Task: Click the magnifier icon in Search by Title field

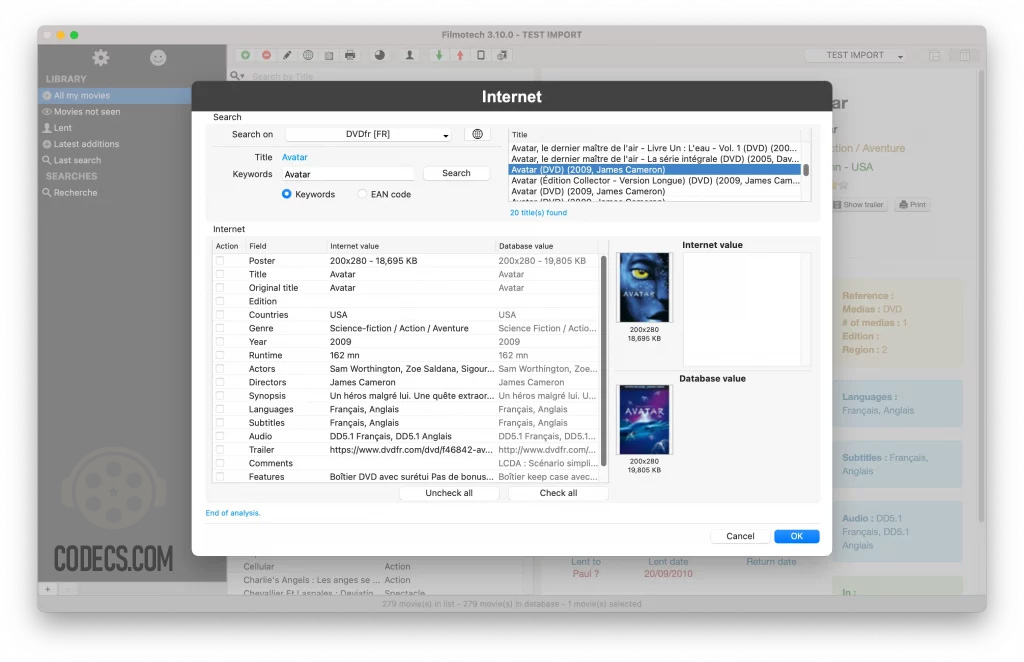Action: (236, 76)
